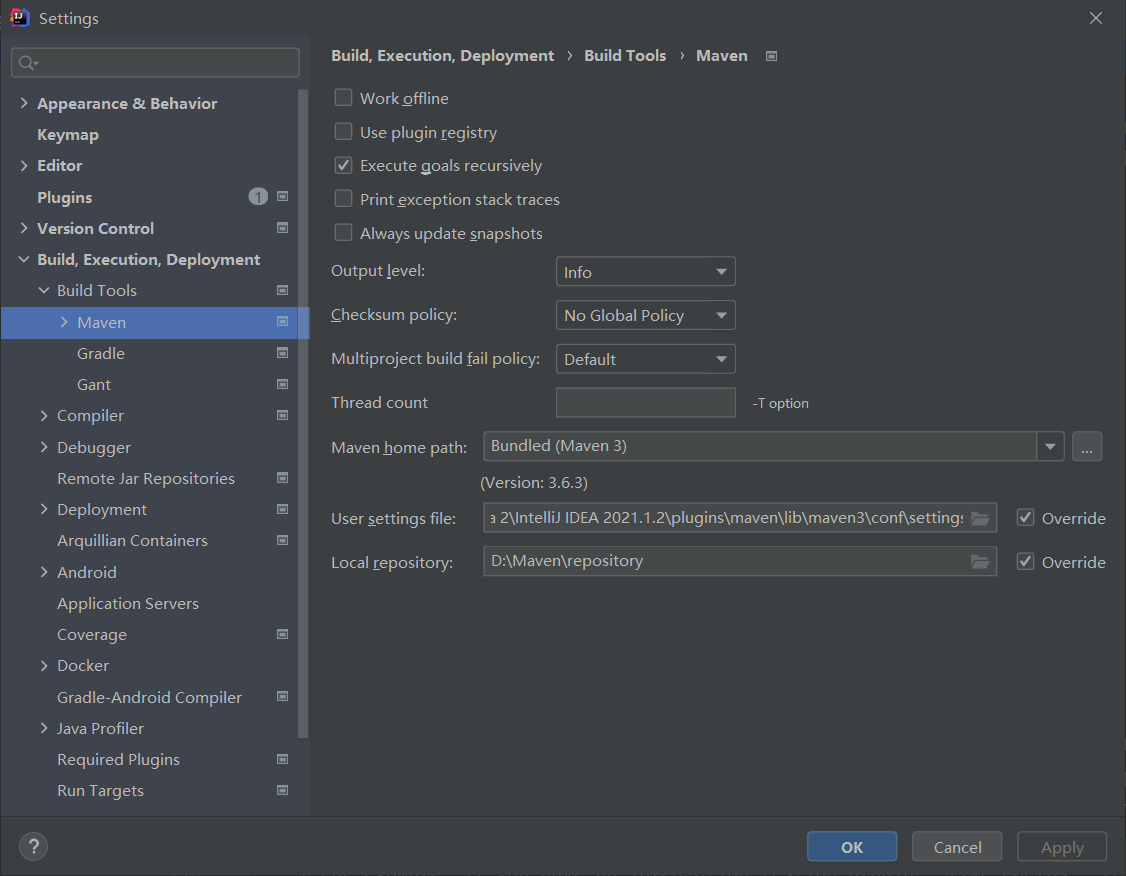The width and height of the screenshot is (1126, 876).
Task: Expand the Debugger node arrow
Action: pos(44,447)
